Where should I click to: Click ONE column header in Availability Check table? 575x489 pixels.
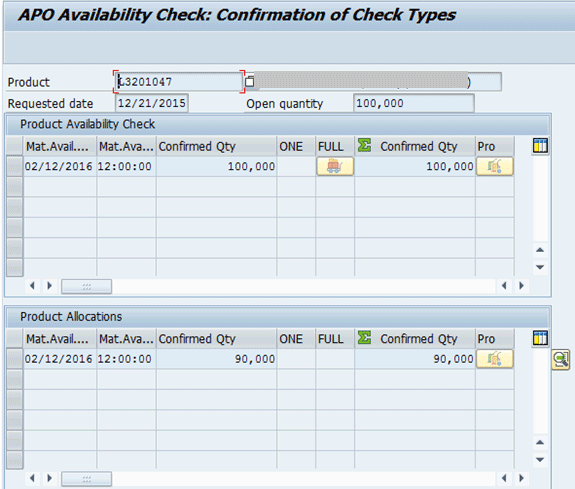(296, 146)
